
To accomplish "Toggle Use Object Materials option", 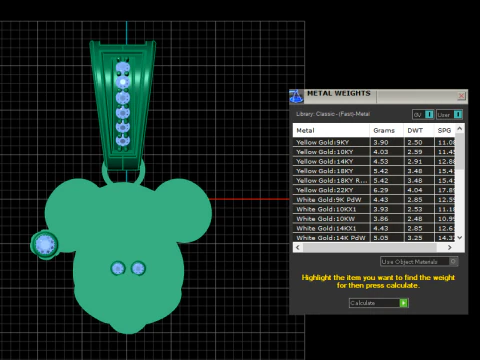I will point(419,262).
